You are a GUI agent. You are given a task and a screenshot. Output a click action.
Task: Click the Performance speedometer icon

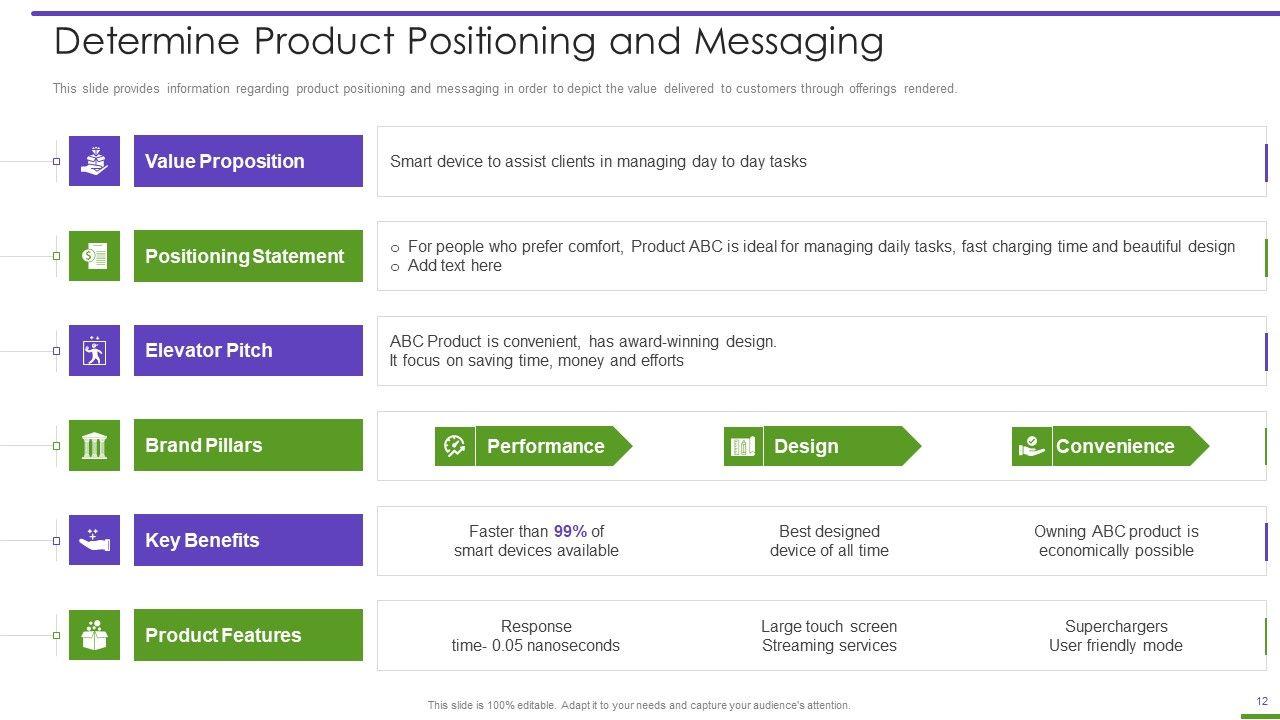455,446
